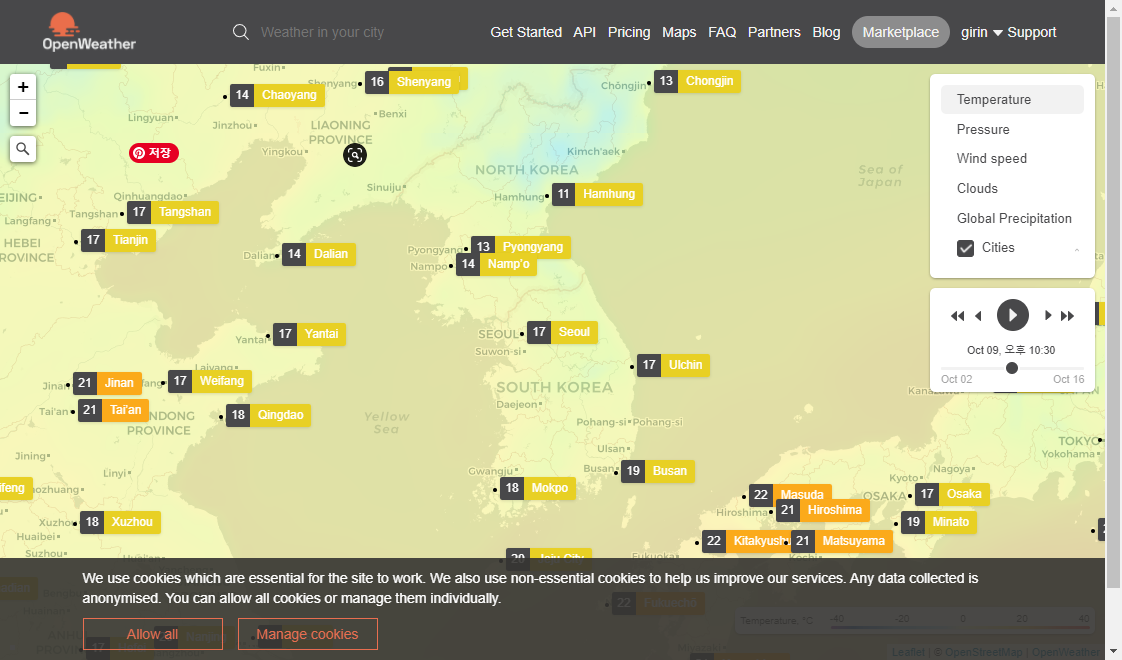Click the Matsuyama city marker
Screen dimensions: 1122x660
coord(842,541)
